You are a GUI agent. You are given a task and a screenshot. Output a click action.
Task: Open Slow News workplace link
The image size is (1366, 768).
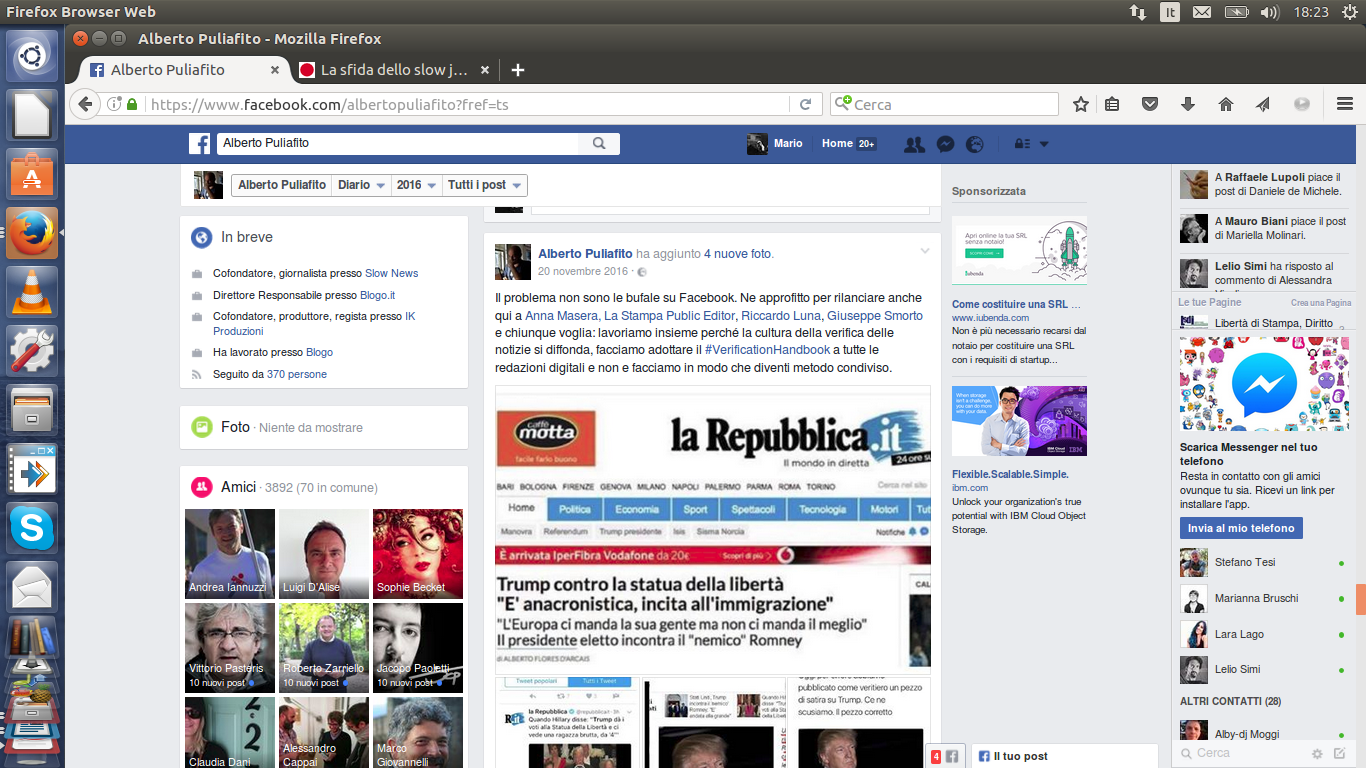point(392,273)
